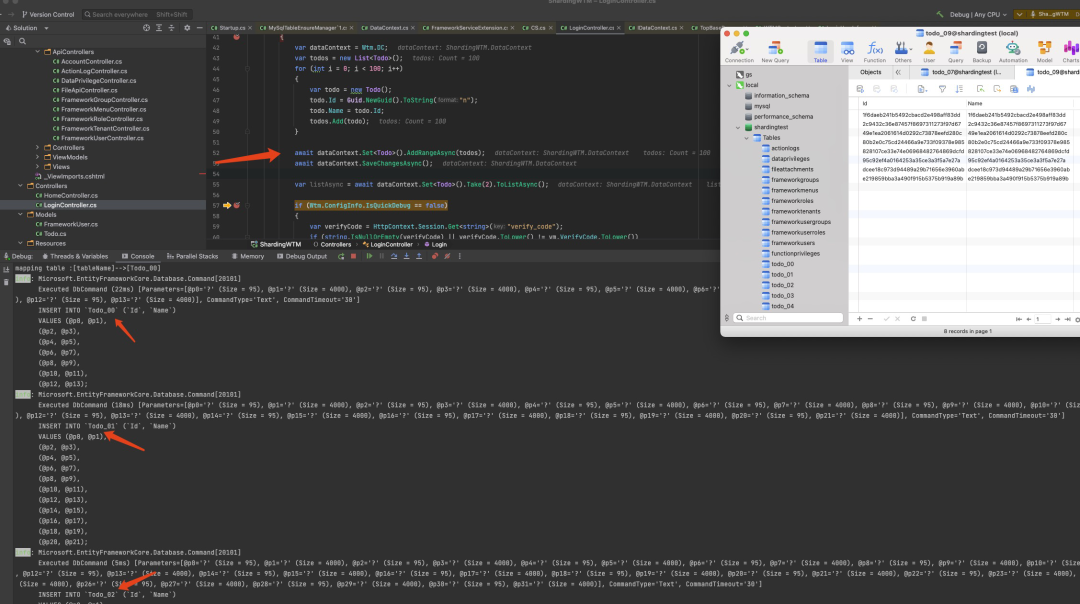Open Debug | Any CPU configuration dropdown
Viewport: 1080px width, 604px height.
point(977,14)
